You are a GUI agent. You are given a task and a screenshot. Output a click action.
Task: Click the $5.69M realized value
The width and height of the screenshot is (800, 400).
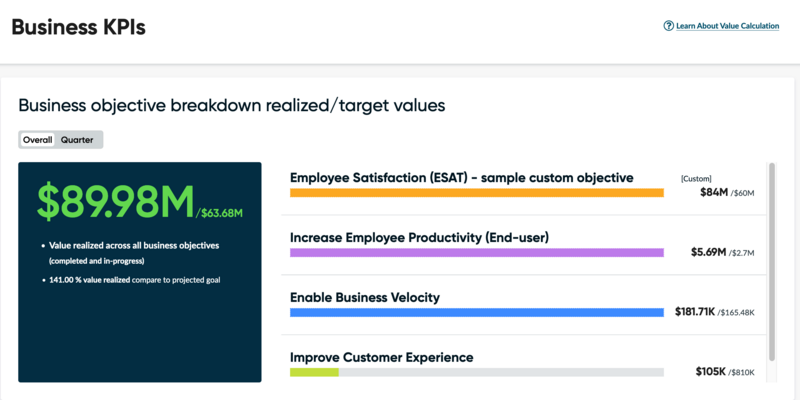click(708, 252)
